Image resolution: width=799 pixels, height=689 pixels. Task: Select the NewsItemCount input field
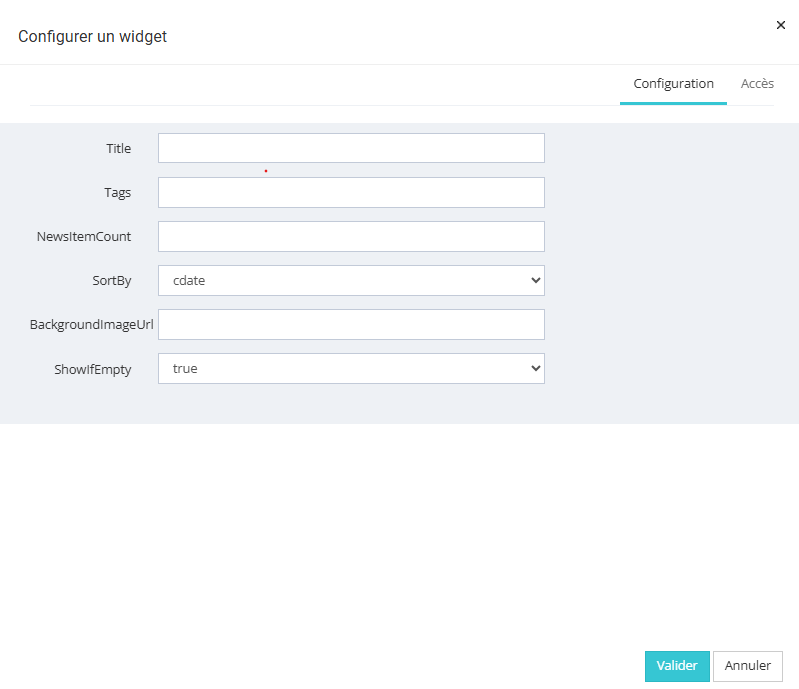[351, 236]
